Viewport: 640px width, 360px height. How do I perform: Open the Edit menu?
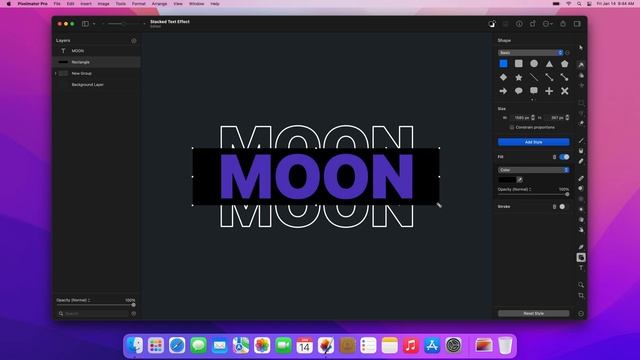click(71, 4)
